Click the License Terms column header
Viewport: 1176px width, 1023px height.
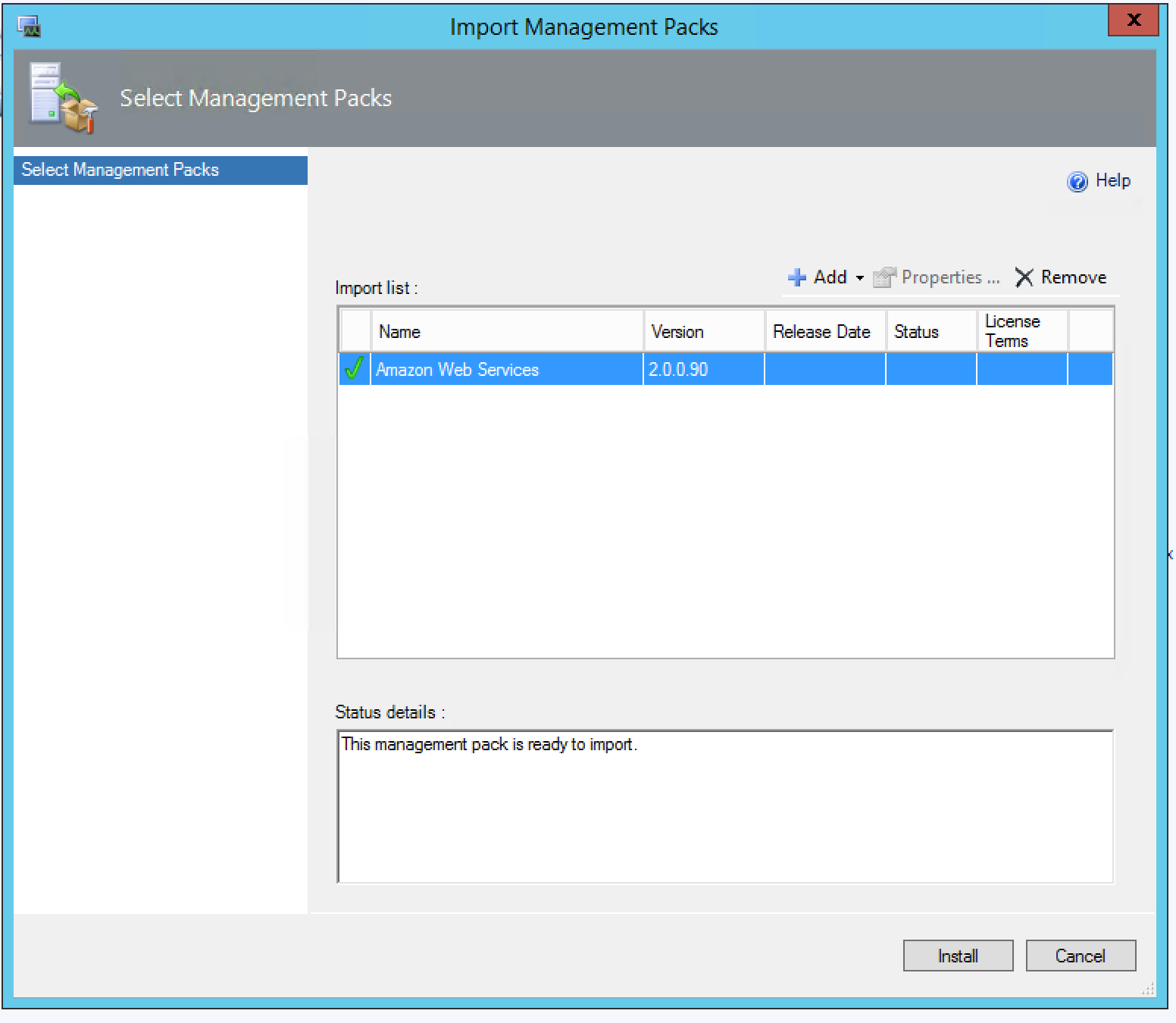(1021, 332)
